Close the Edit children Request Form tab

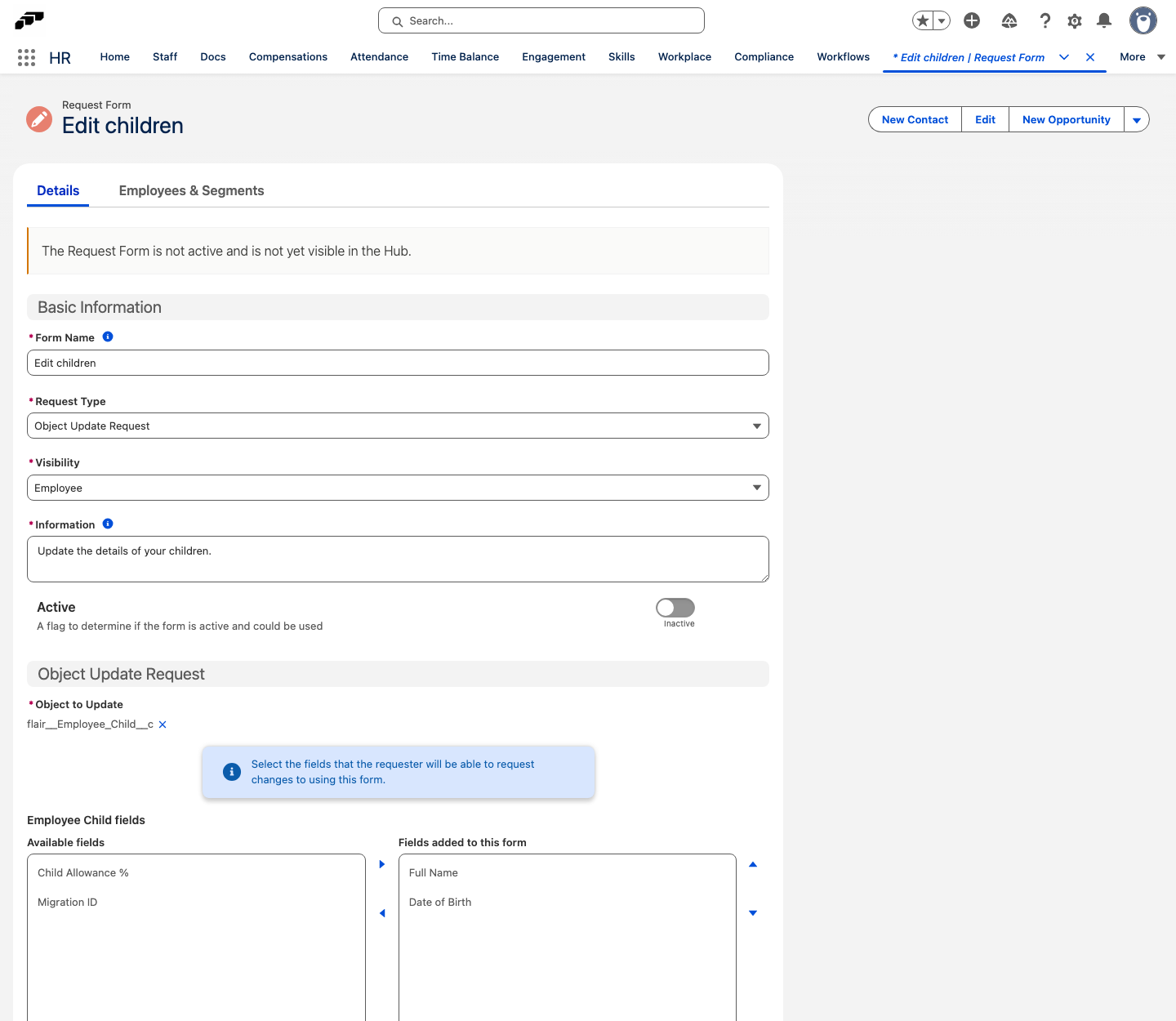1090,57
